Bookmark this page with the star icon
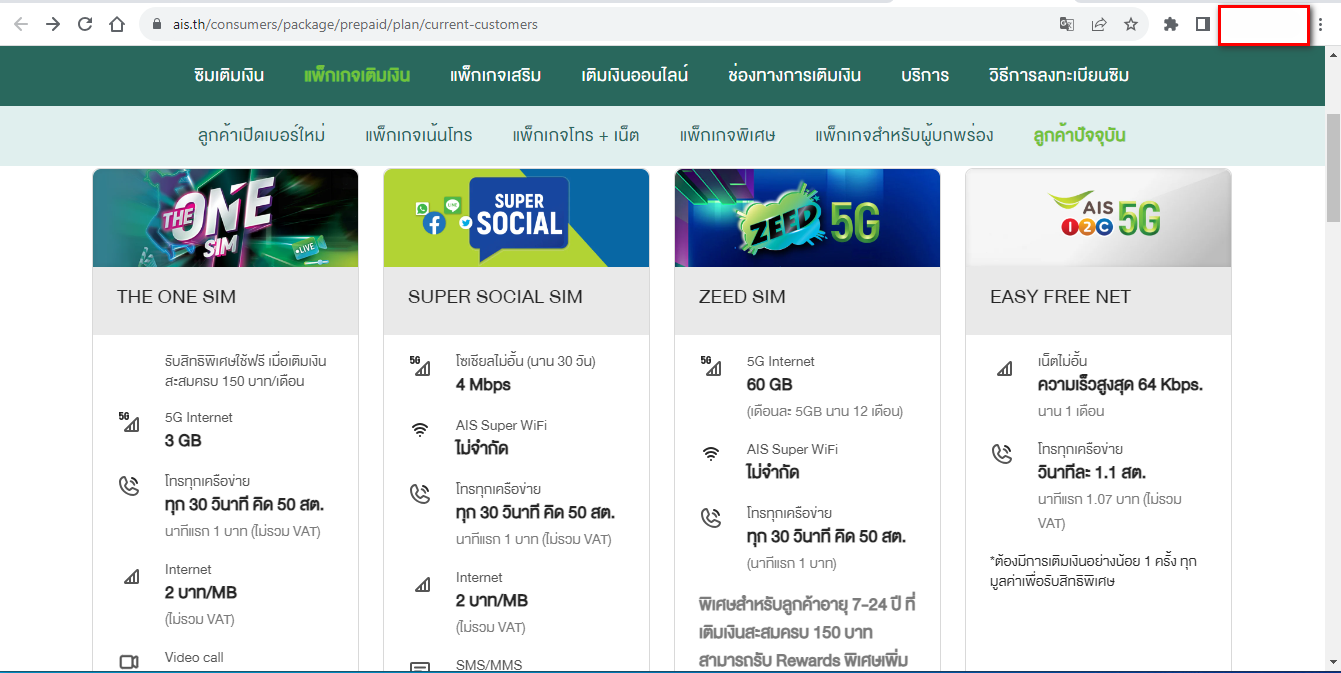Image resolution: width=1341 pixels, height=673 pixels. coord(1131,24)
